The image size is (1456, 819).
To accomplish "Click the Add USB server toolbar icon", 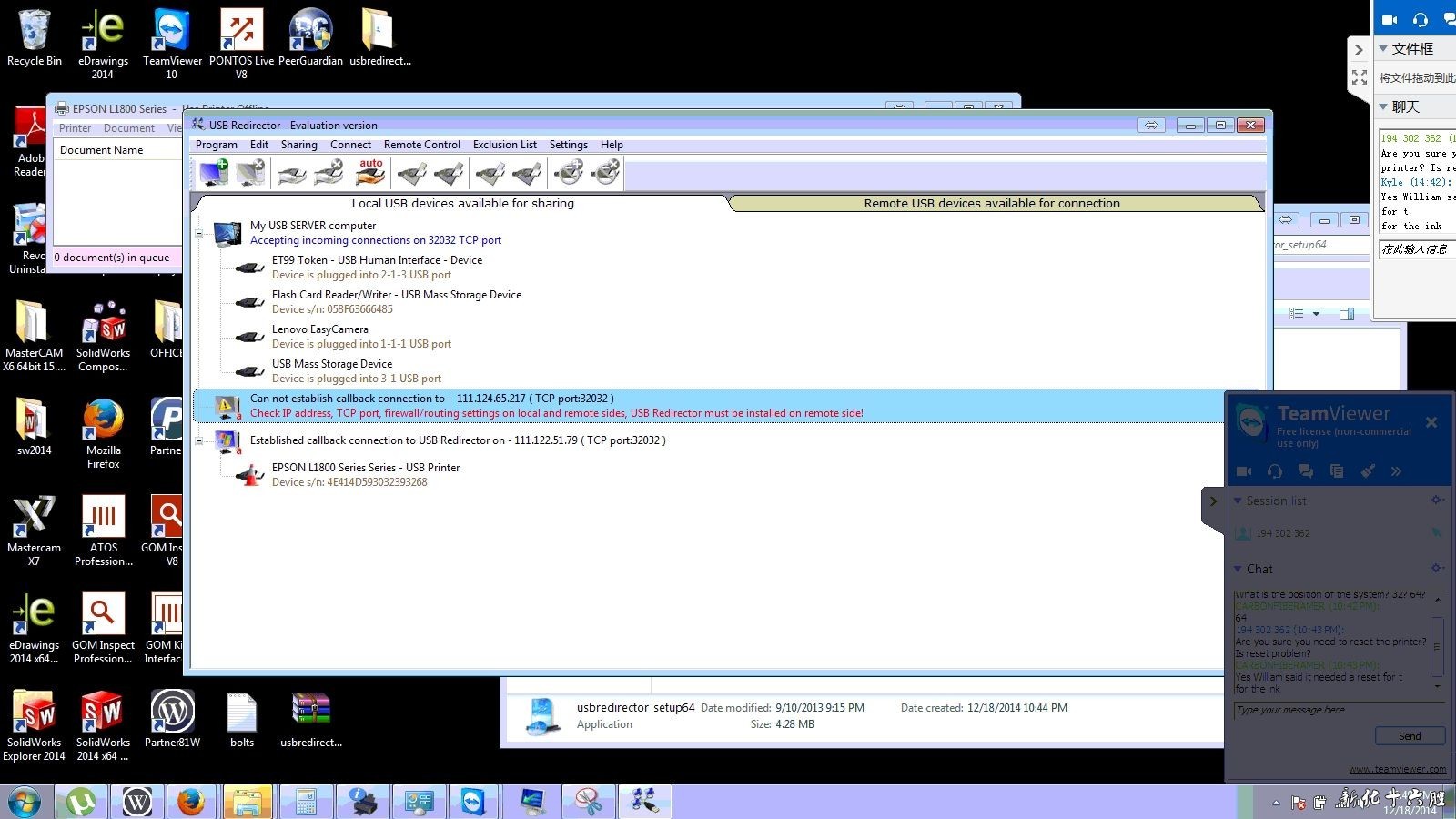I will [214, 172].
